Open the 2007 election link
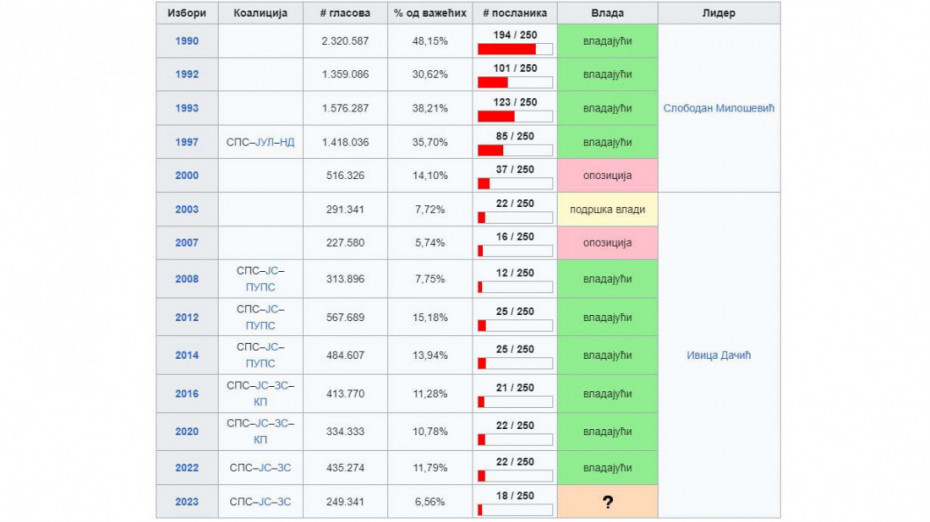 pos(187,242)
